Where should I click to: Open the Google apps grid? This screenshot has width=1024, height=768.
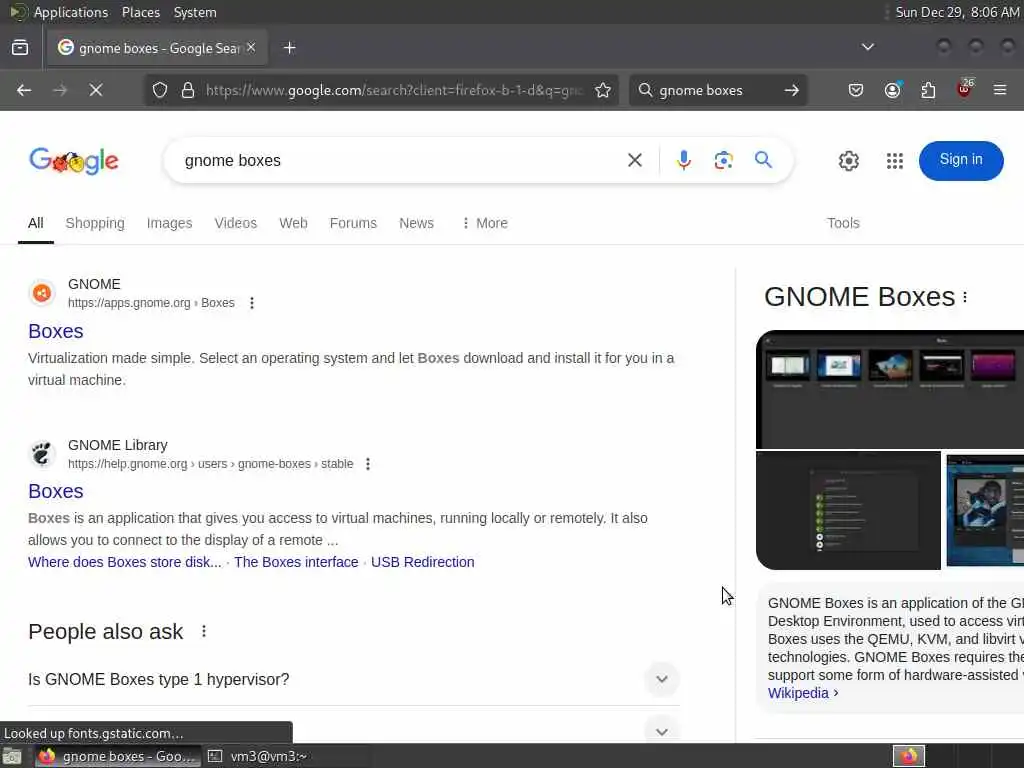895,161
